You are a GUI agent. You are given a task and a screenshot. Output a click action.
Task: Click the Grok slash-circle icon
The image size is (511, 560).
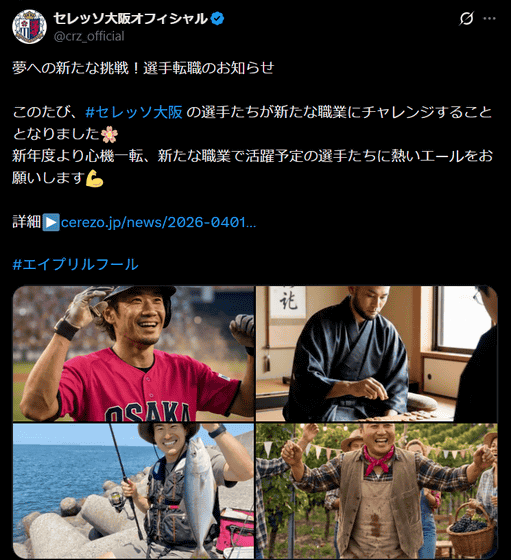[x=466, y=19]
